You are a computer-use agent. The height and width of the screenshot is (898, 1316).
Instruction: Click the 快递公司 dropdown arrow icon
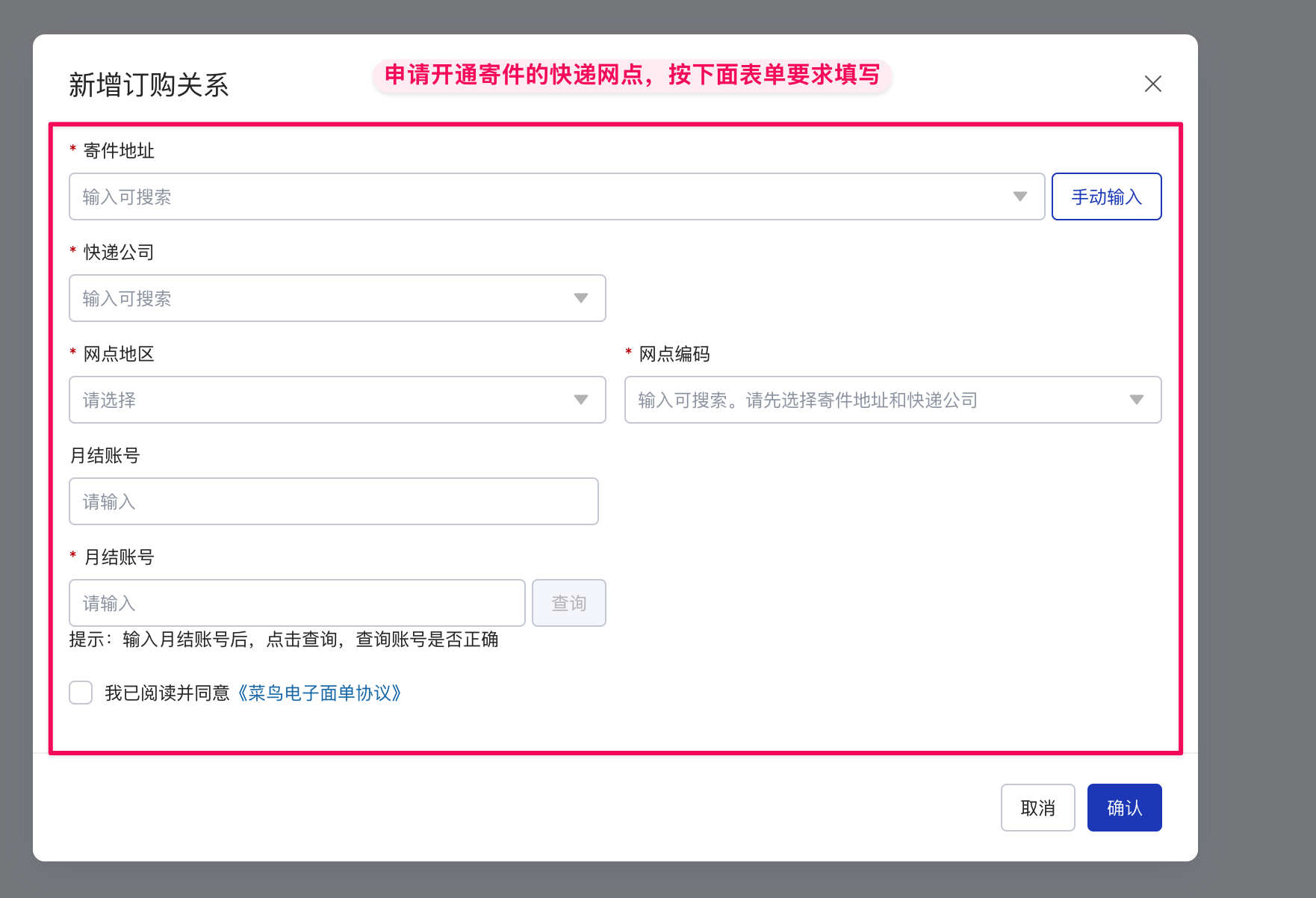point(580,298)
